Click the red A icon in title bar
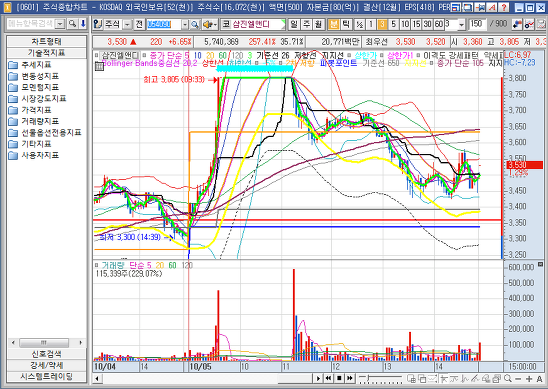This screenshot has width=548, height=389. tap(492, 7)
